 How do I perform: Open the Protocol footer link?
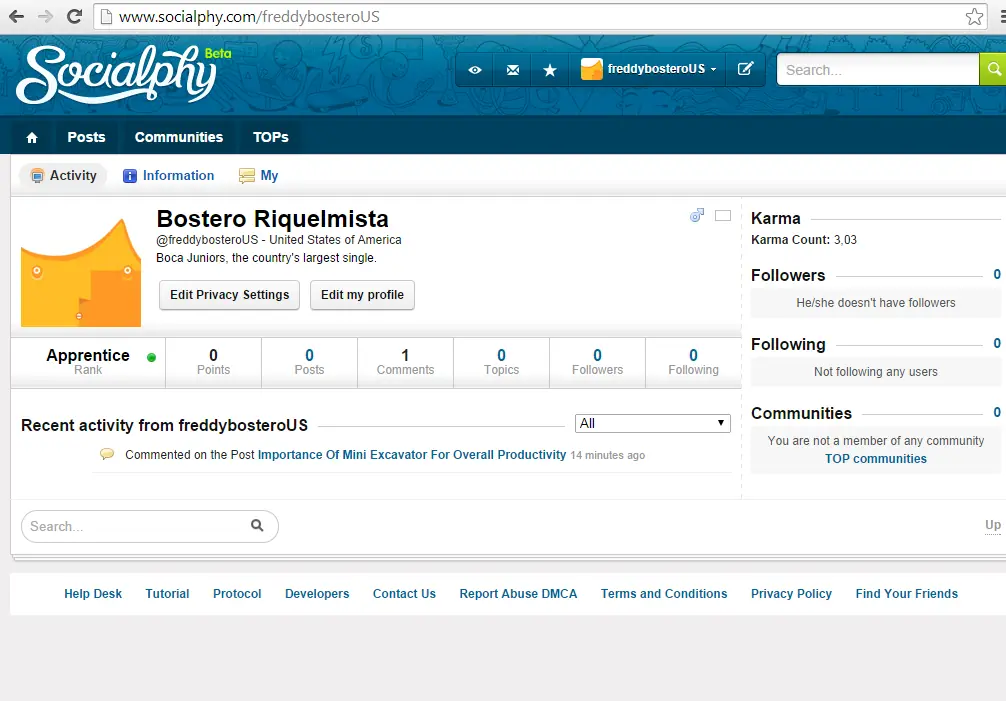pos(237,594)
